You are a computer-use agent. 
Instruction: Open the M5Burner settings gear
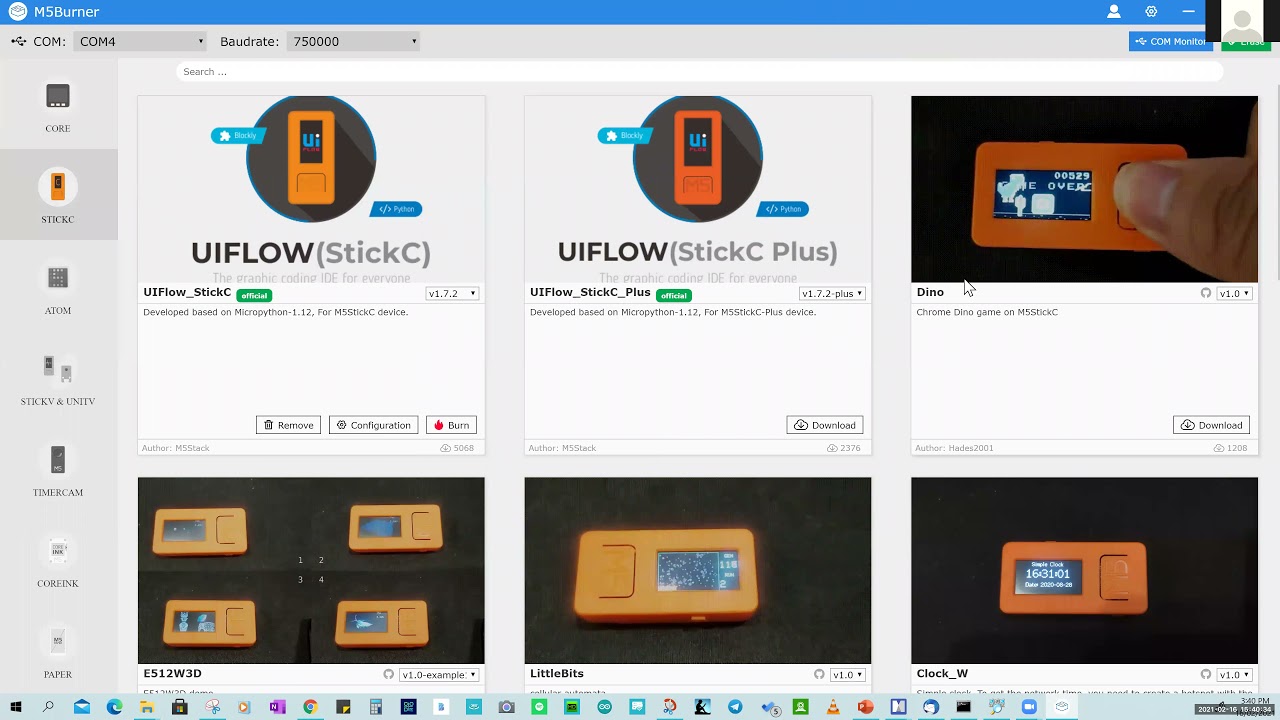pyautogui.click(x=1151, y=12)
